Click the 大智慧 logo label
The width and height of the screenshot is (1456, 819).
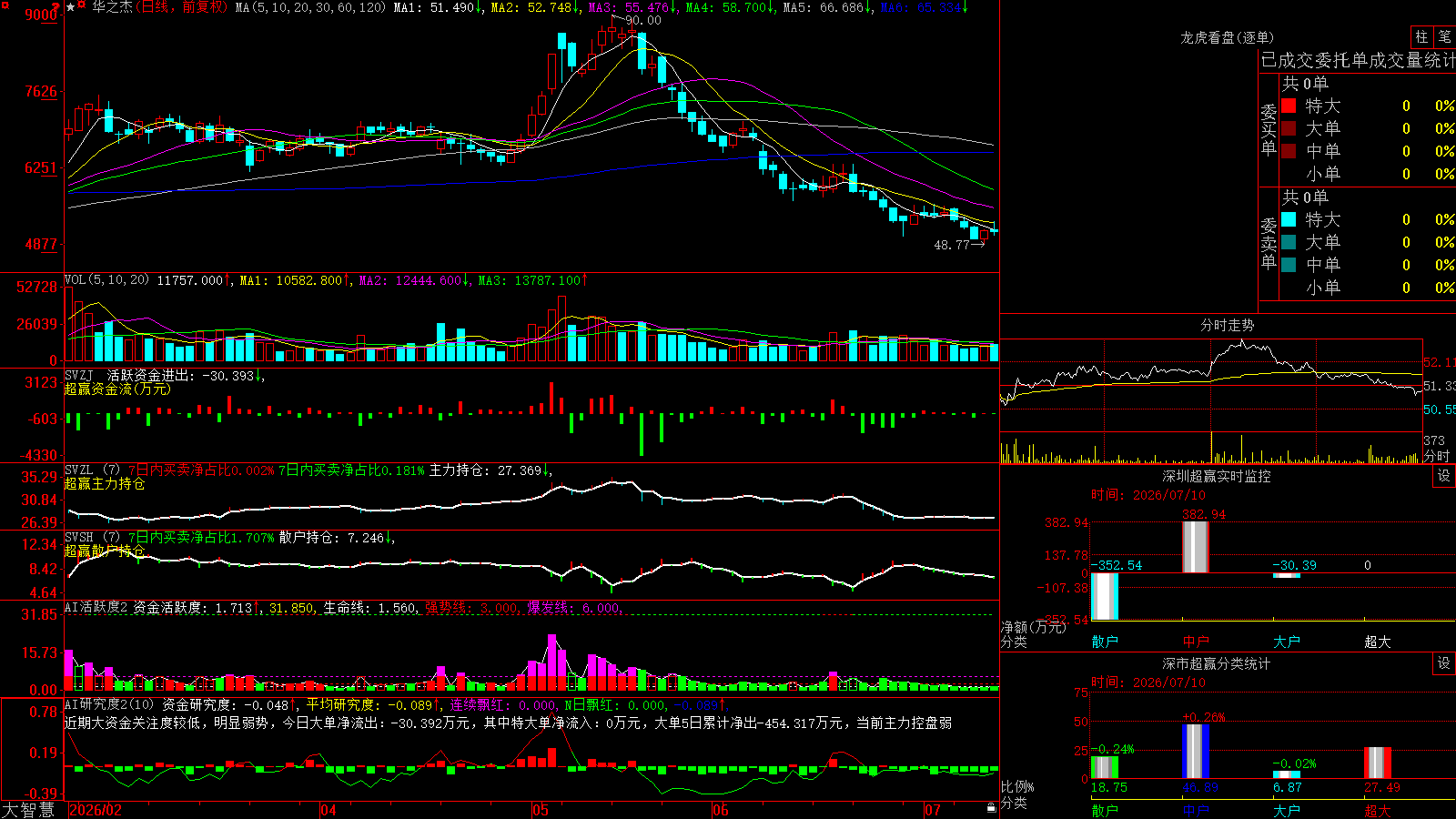pos(28,810)
